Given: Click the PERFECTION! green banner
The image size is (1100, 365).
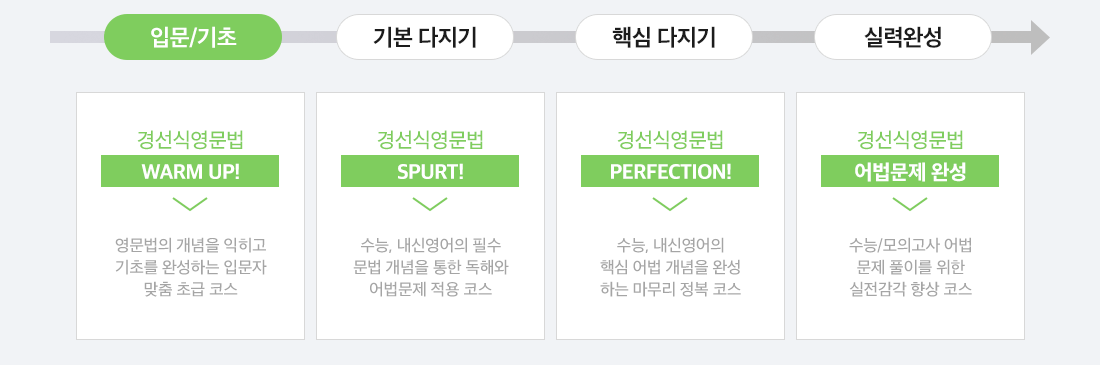Looking at the screenshot, I should tap(670, 171).
